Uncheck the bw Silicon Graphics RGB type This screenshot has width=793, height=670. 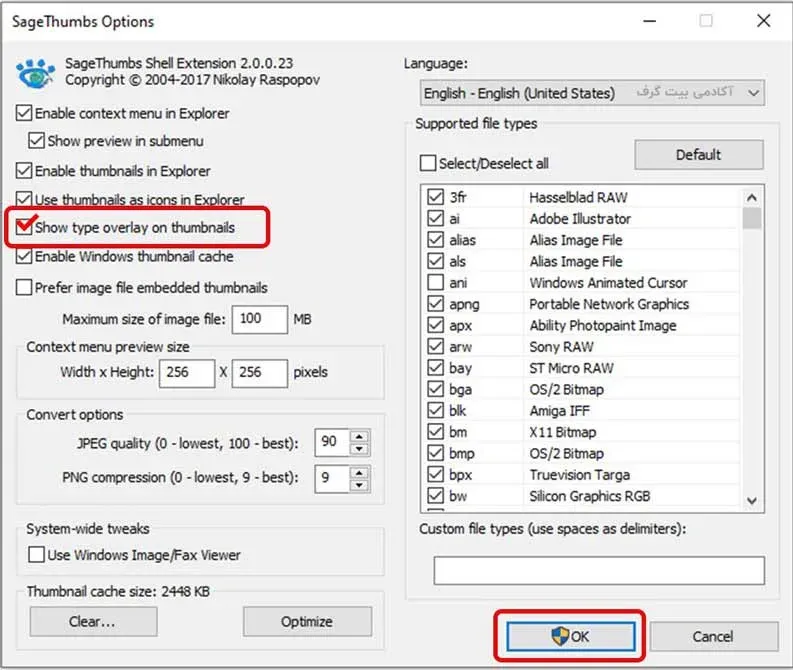(435, 496)
